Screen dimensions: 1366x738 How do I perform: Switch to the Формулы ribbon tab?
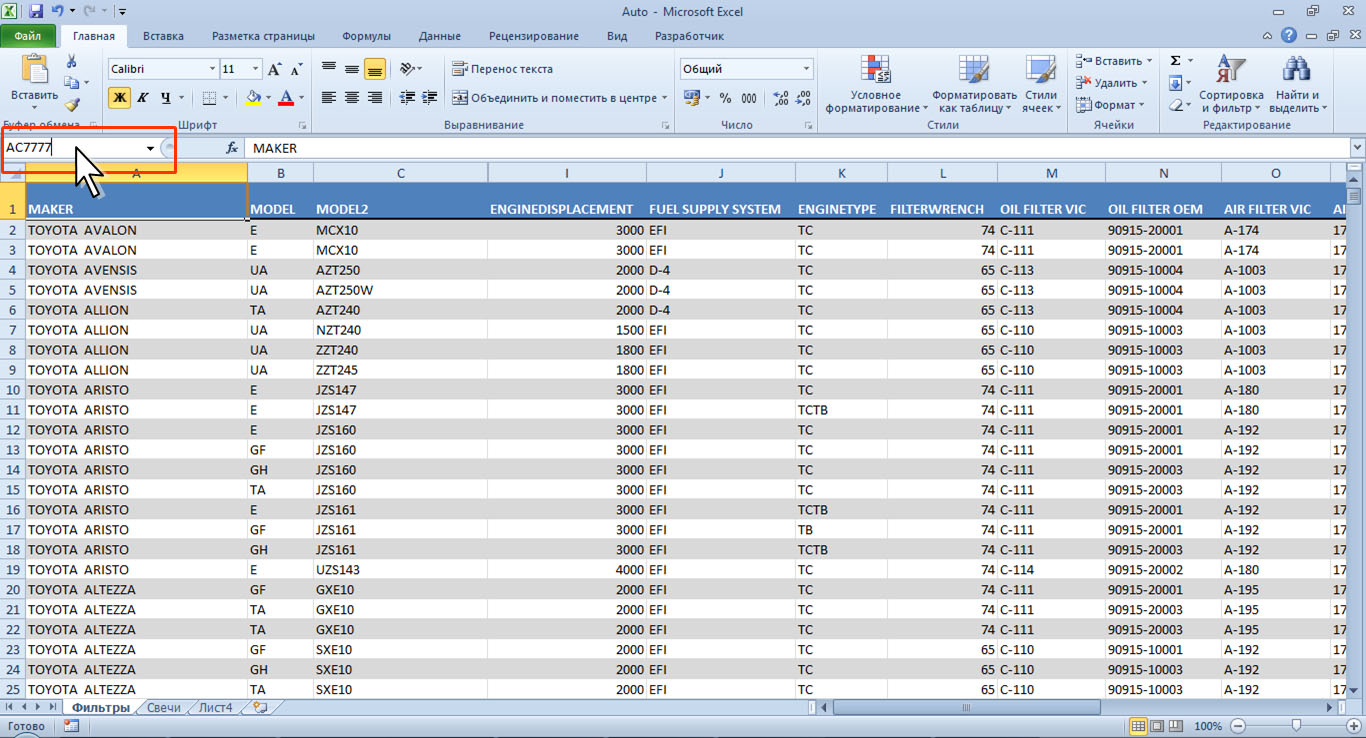366,36
